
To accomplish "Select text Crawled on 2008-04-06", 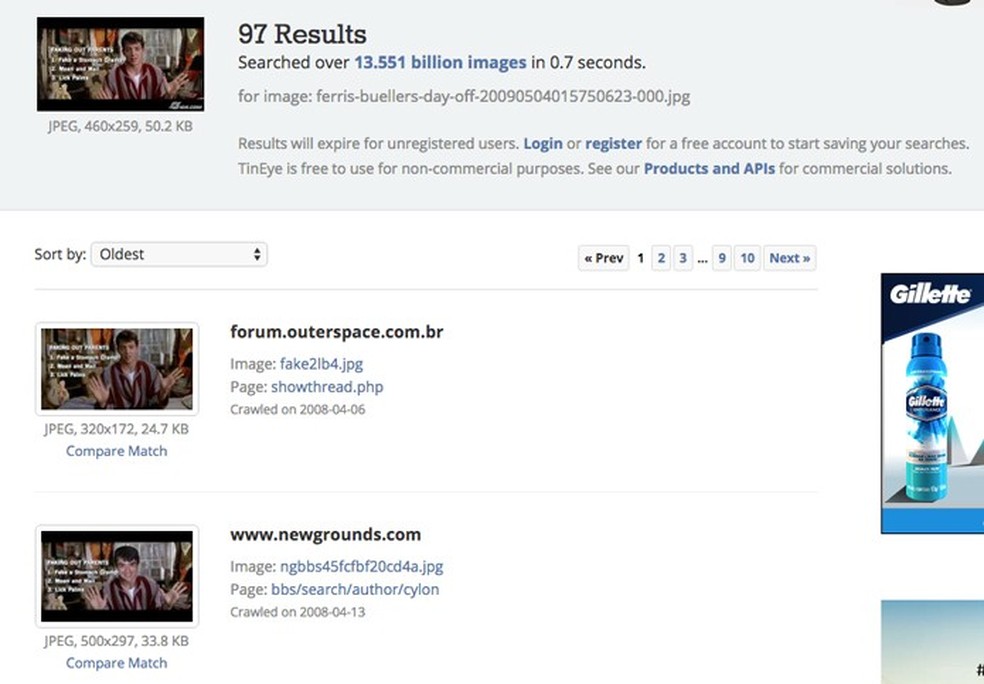I will (297, 409).
